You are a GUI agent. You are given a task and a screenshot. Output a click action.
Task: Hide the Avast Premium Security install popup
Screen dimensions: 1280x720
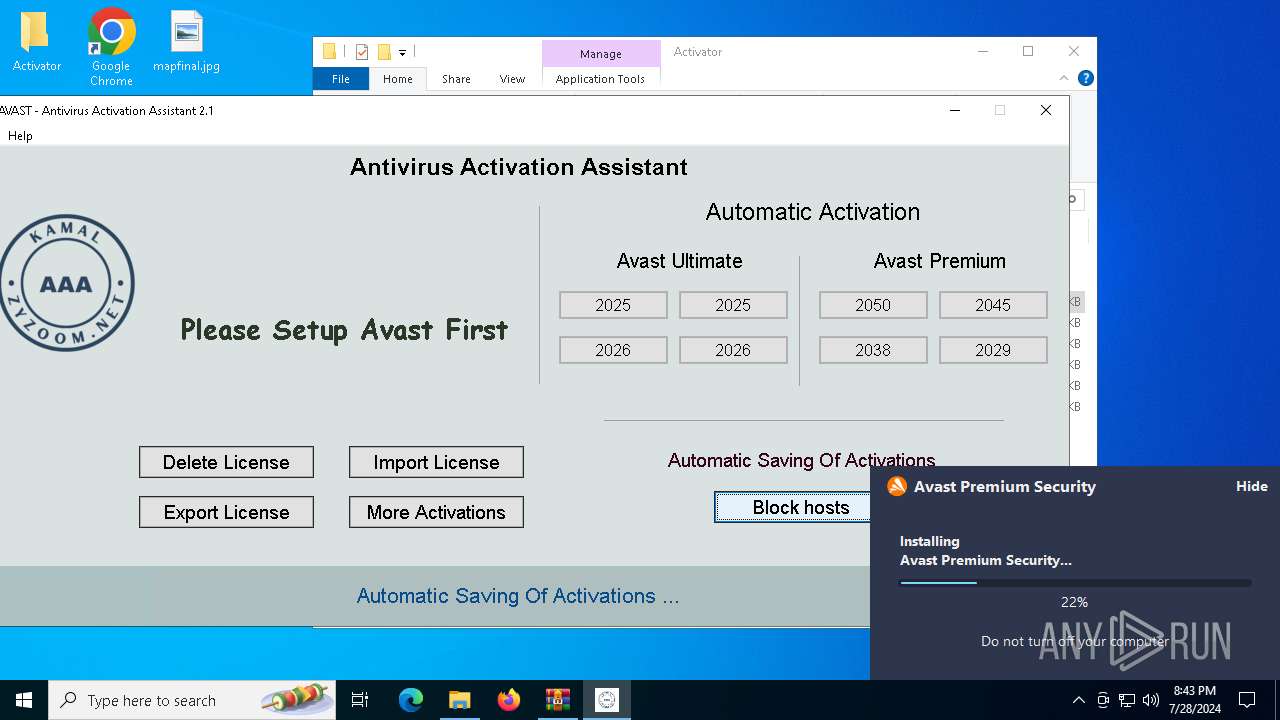coord(1251,486)
